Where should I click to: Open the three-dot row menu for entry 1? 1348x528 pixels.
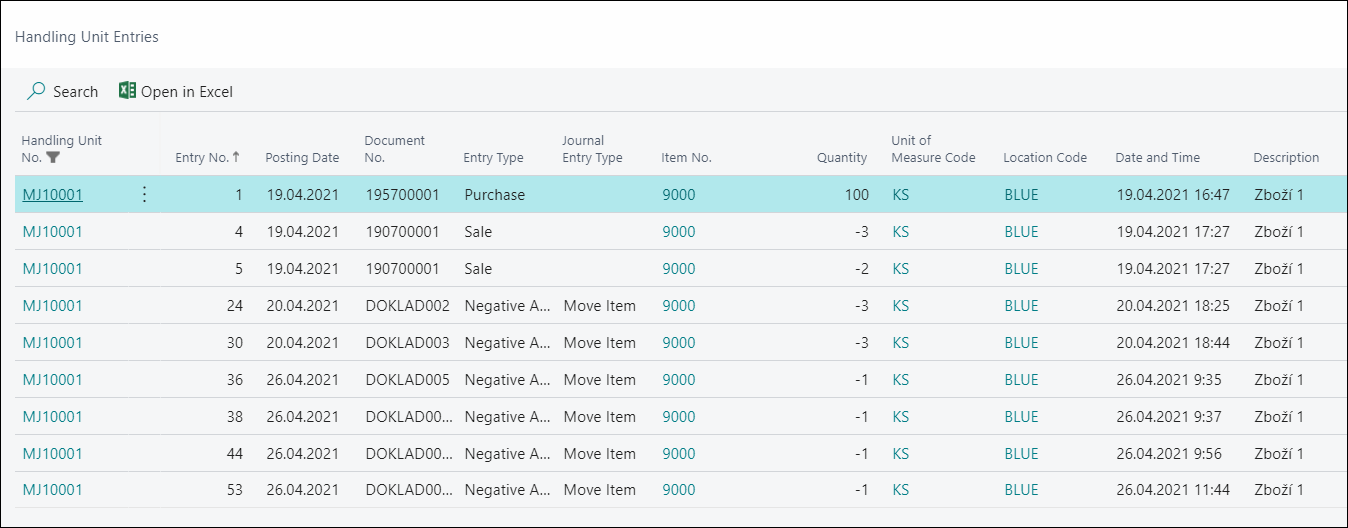click(144, 195)
